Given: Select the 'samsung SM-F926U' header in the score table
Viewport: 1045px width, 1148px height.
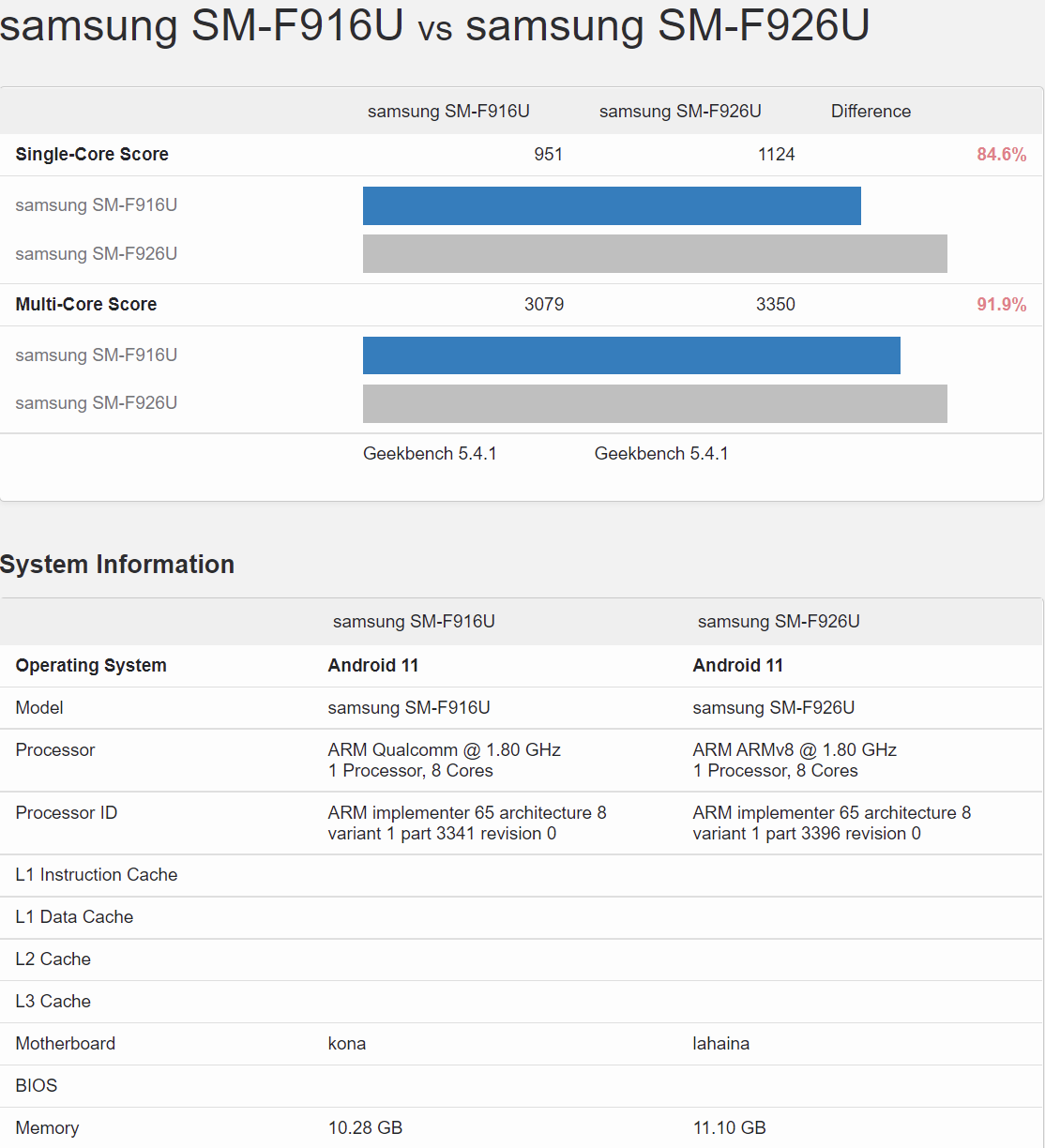Looking at the screenshot, I should [x=680, y=112].
